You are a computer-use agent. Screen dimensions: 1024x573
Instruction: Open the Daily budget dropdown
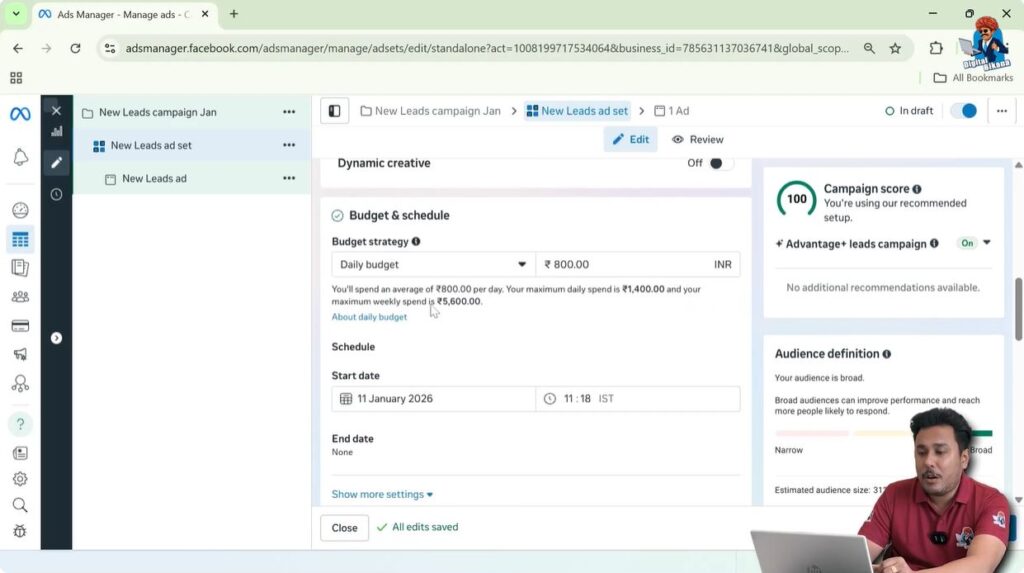click(x=433, y=265)
